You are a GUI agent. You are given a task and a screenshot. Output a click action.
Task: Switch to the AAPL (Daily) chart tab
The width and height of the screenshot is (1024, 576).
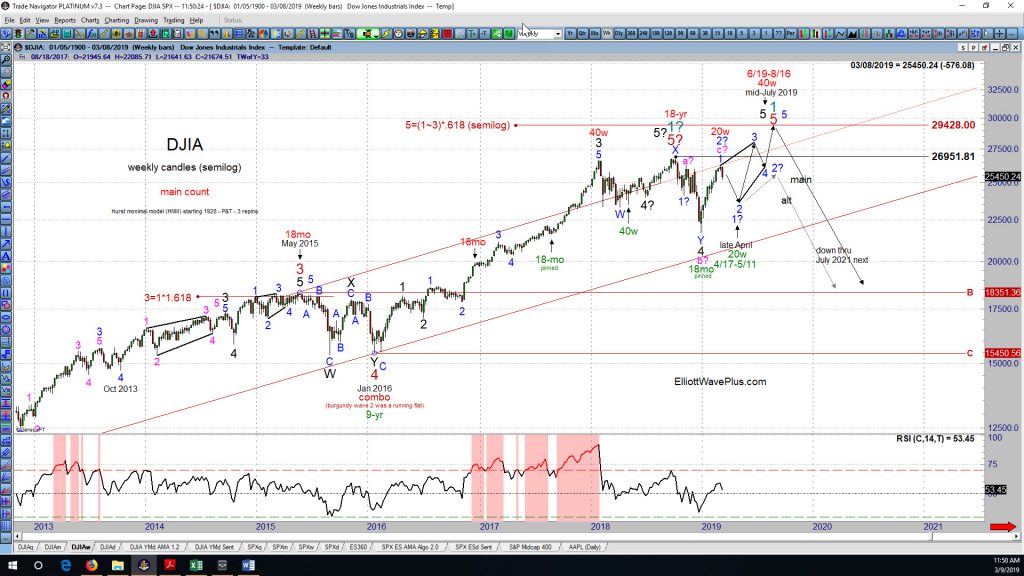pos(584,547)
